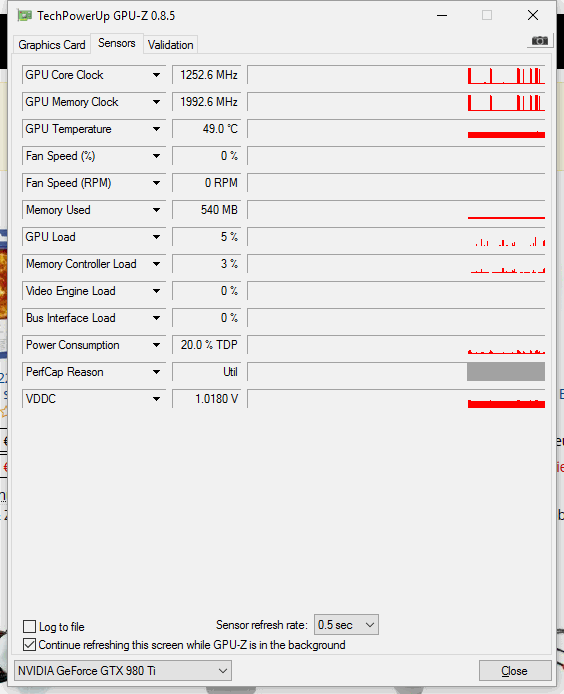
Task: Click the 1.0180 V VDDC value
Action: 206,399
